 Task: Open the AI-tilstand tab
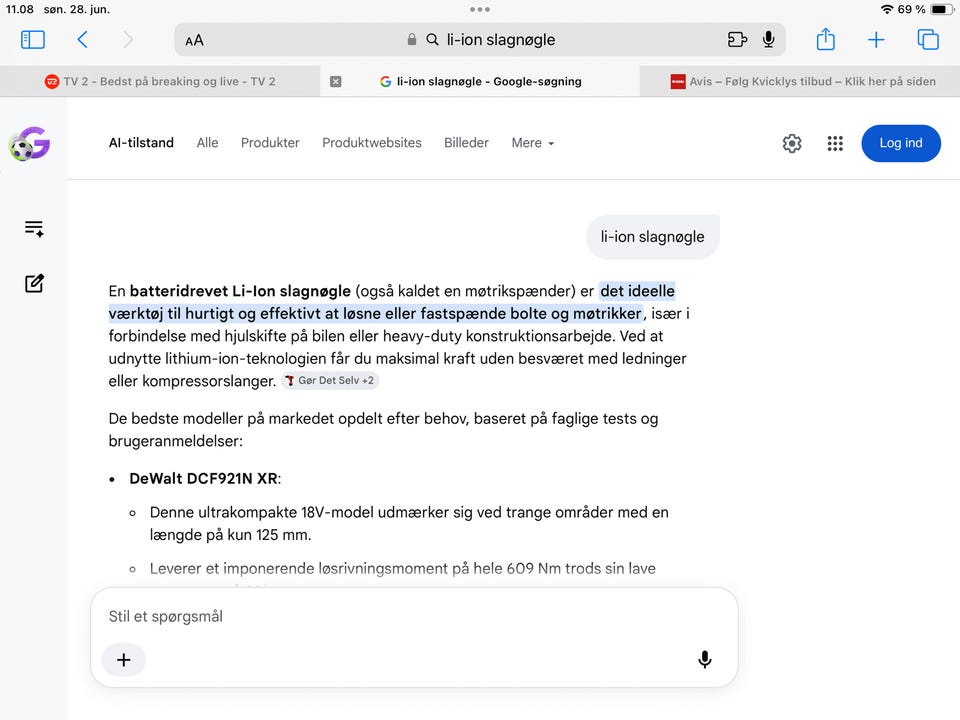click(x=141, y=143)
